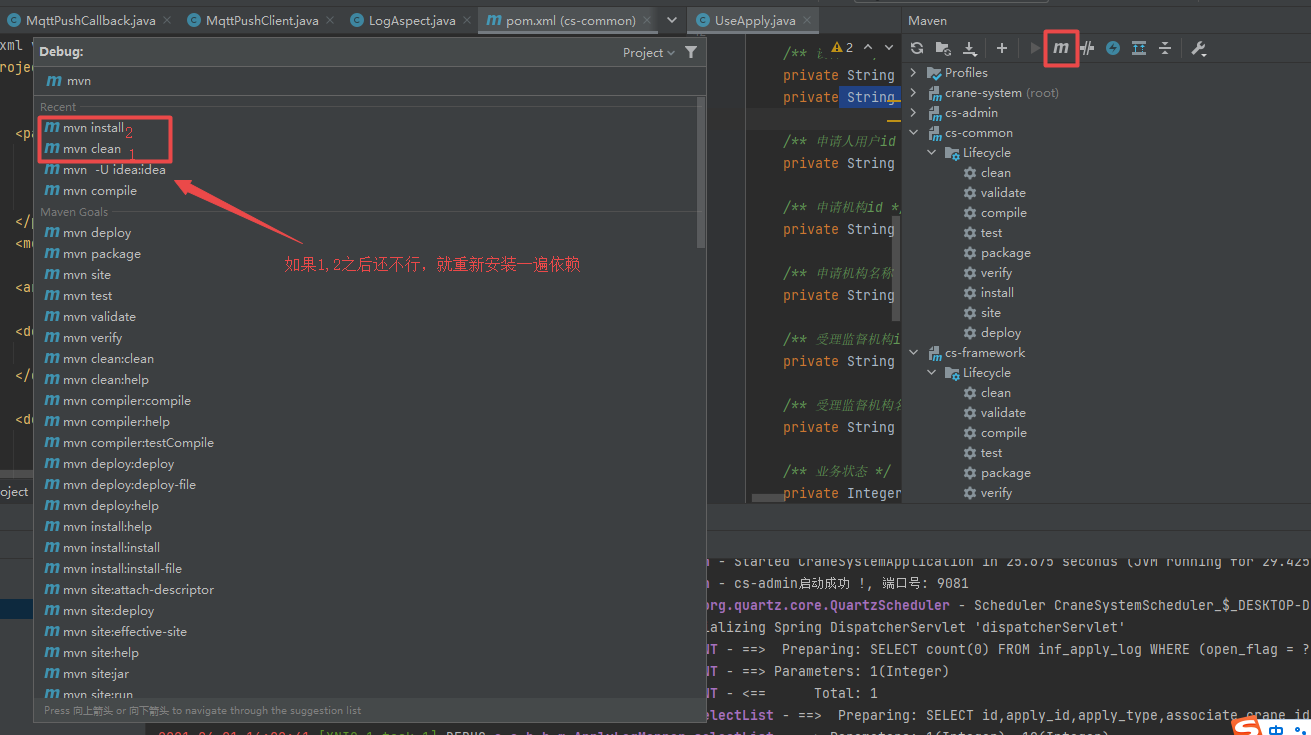The image size is (1311, 735).
Task: Reload all Maven projects
Action: pos(916,47)
